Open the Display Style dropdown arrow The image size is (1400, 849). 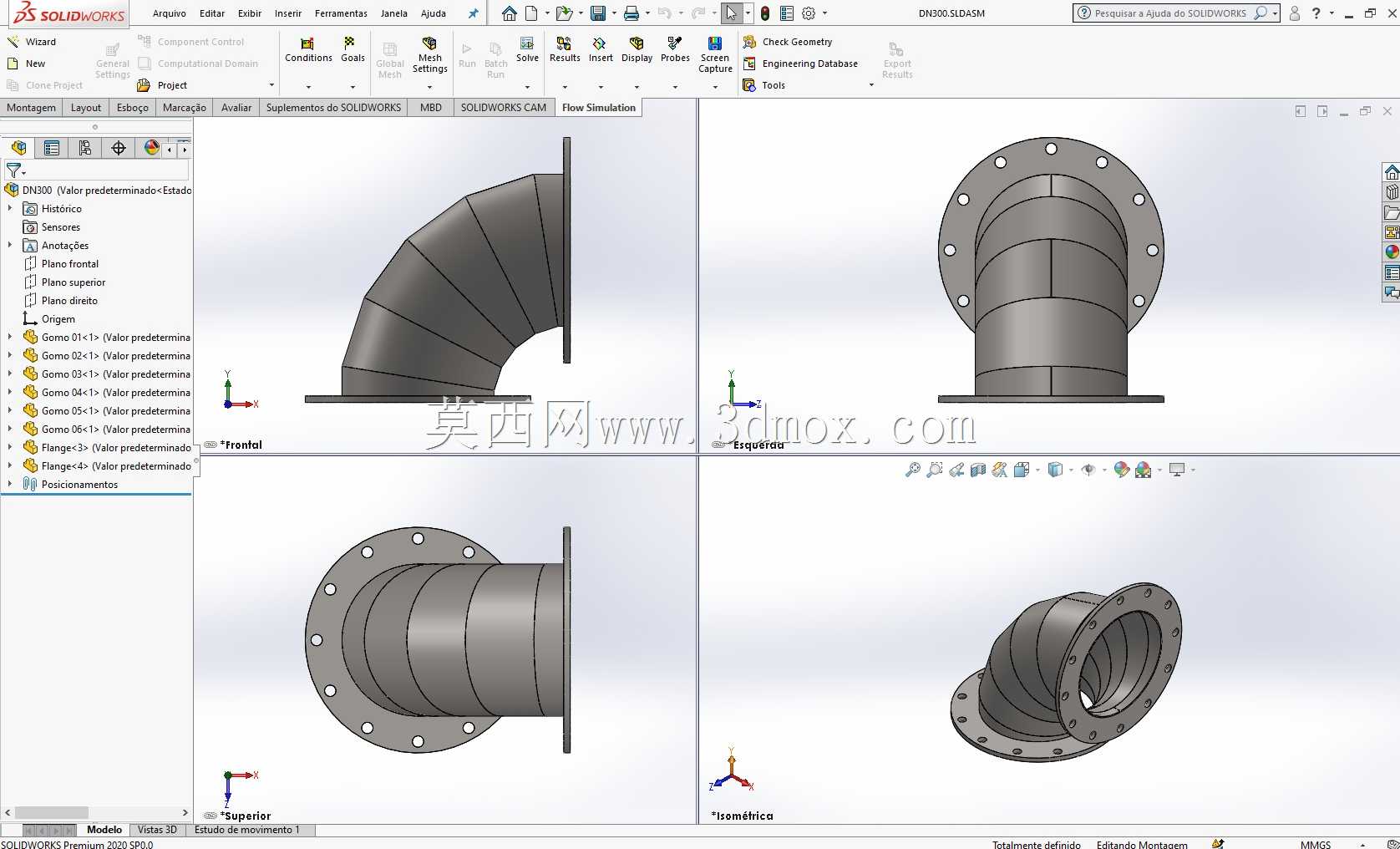tap(1071, 470)
